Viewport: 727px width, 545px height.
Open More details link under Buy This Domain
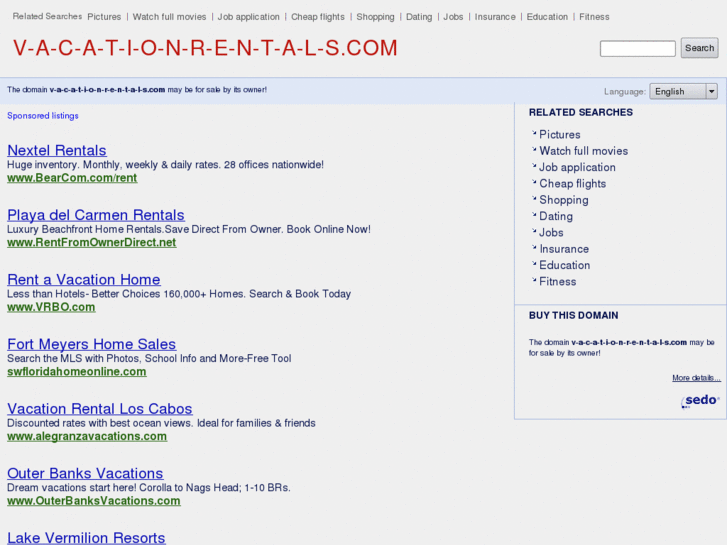pyautogui.click(x=696, y=378)
